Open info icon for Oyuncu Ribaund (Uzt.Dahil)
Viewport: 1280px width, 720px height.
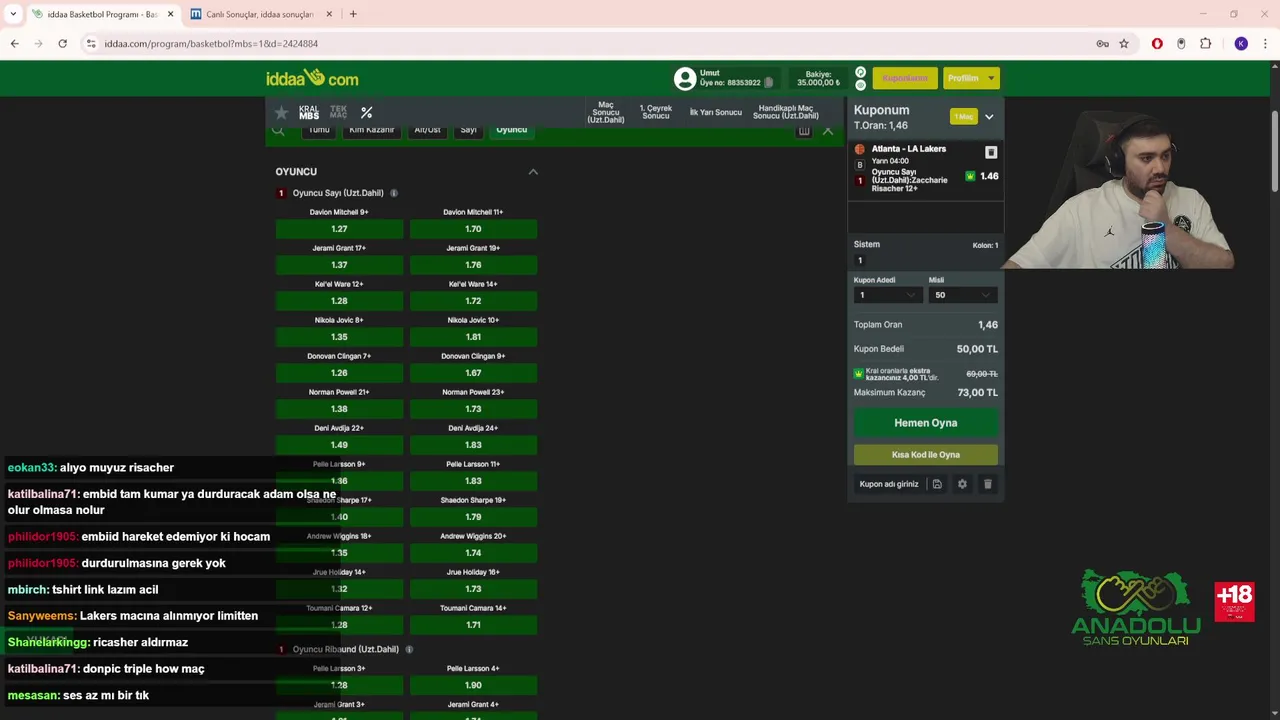coord(409,649)
